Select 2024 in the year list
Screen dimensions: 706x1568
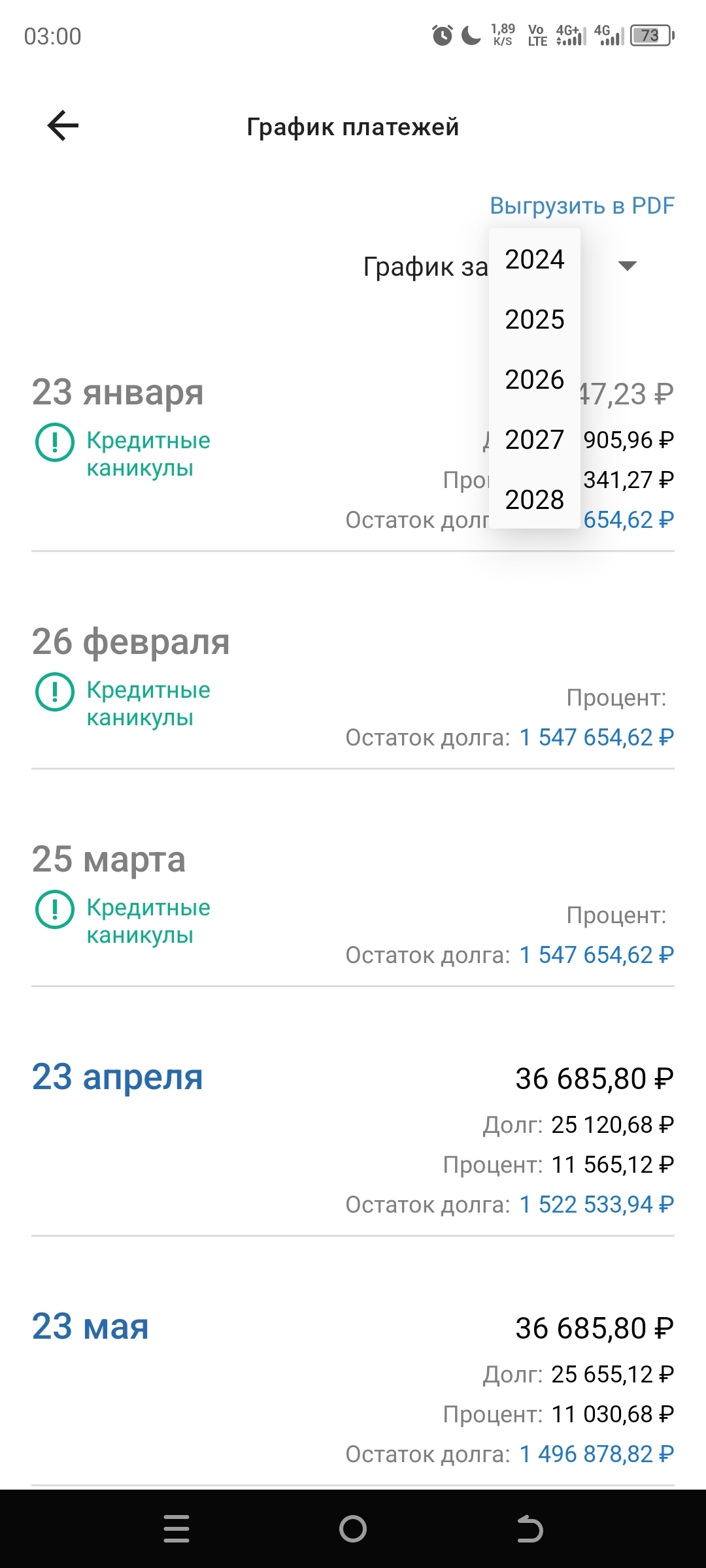tap(534, 259)
